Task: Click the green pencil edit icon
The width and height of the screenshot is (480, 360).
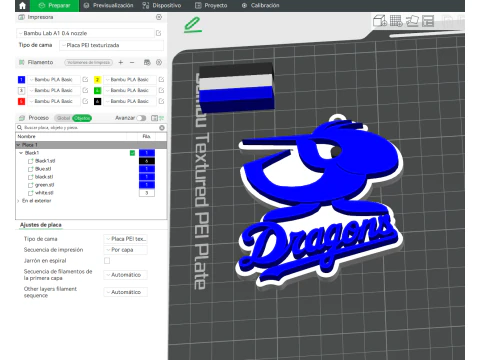Action: click(x=193, y=25)
